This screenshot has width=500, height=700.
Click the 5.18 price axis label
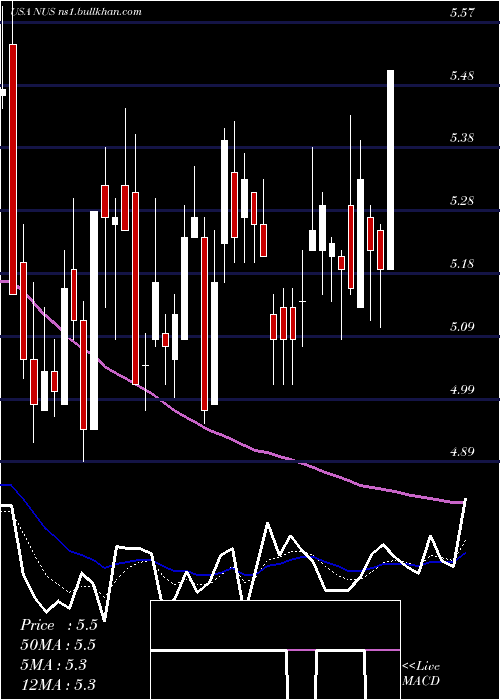click(x=462, y=263)
